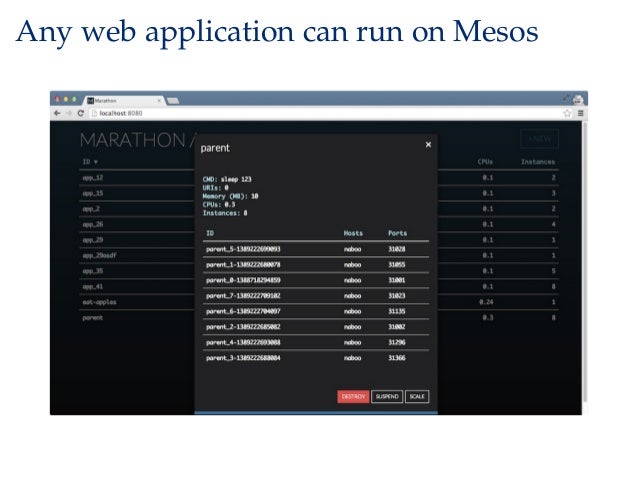Click the +NEW app button
The width and height of the screenshot is (638, 479).
(x=540, y=139)
